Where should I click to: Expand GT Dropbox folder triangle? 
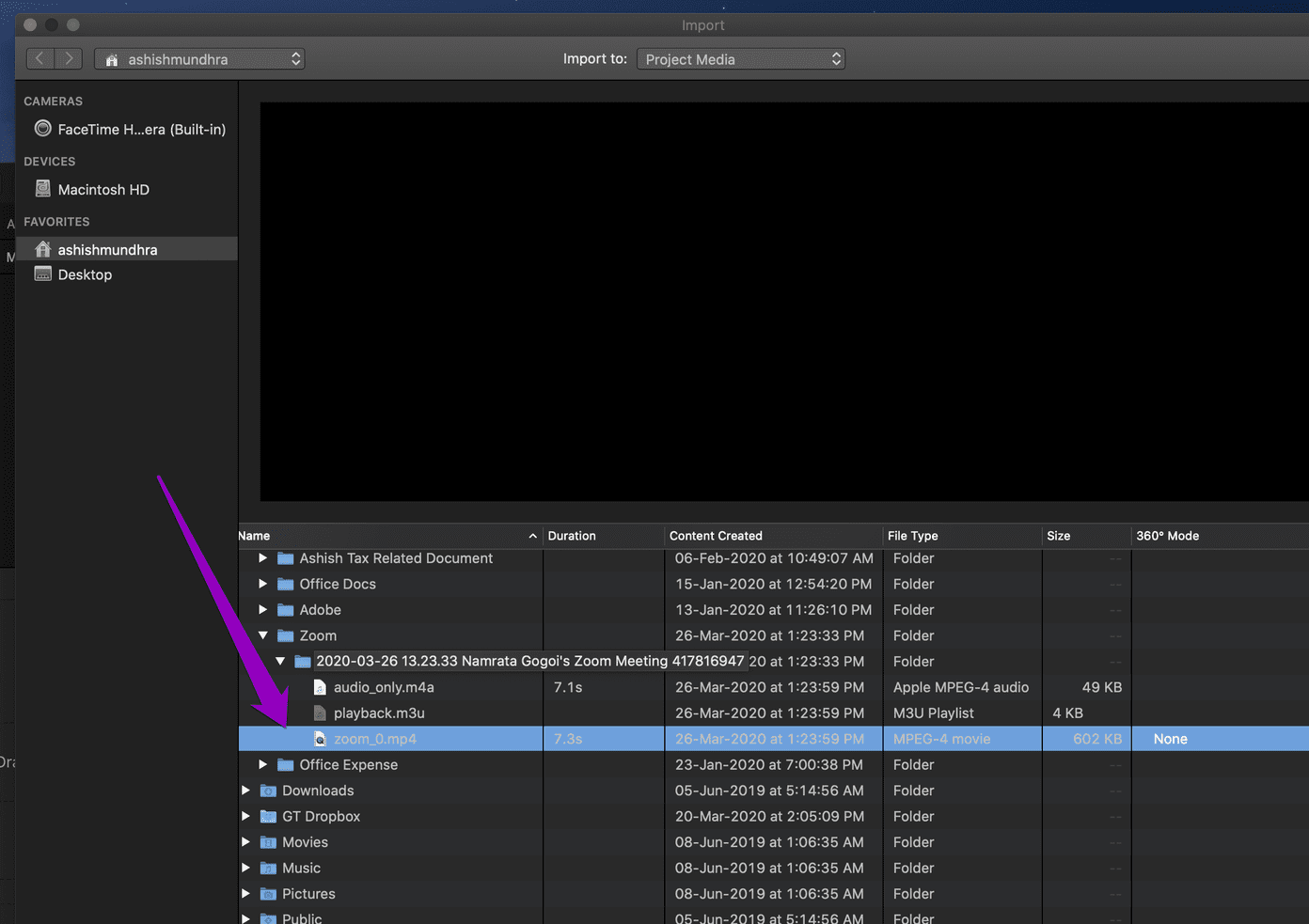(x=245, y=817)
